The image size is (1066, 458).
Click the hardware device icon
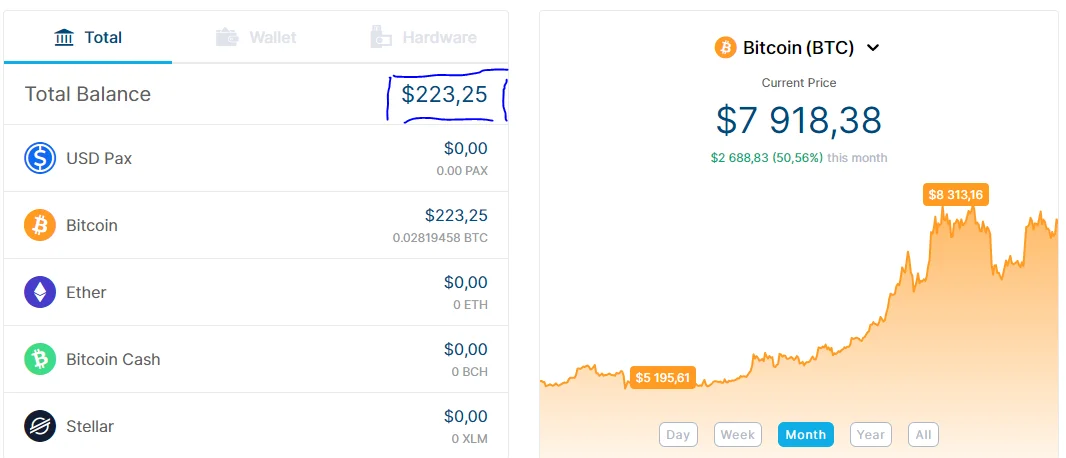tap(381, 37)
